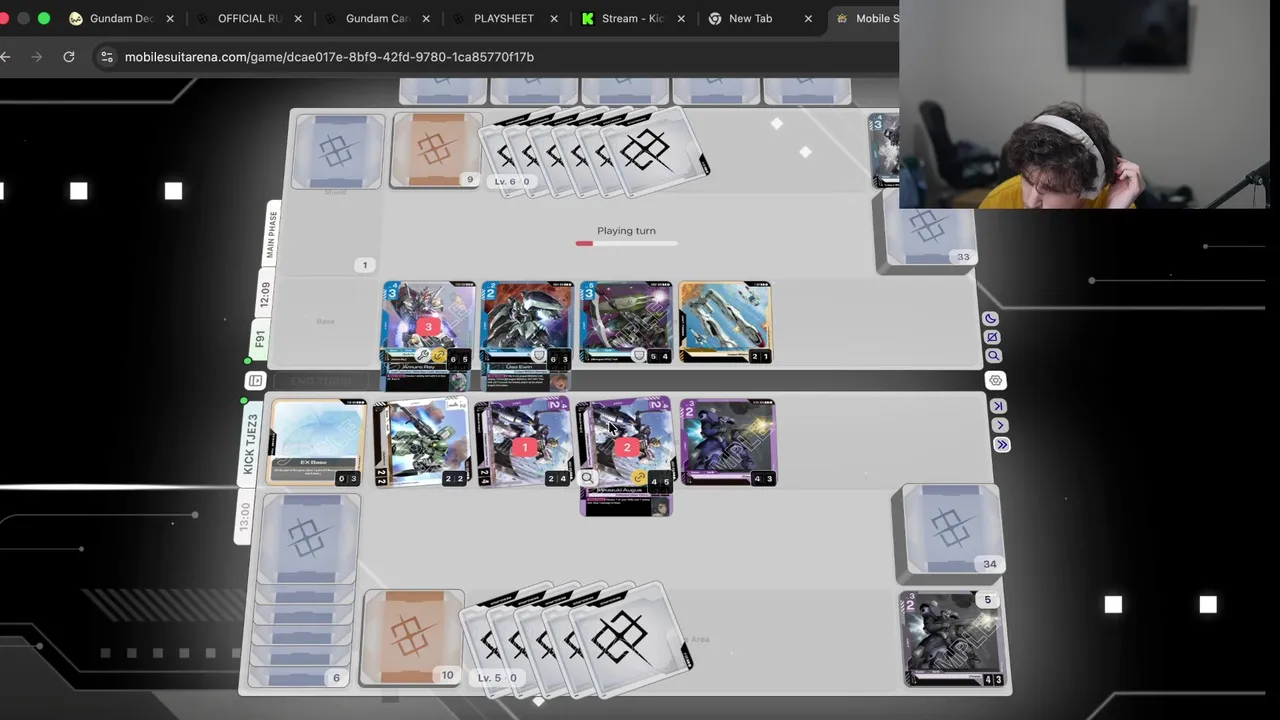The height and width of the screenshot is (720, 1280).
Task: Click the crossed-square icon below the moon
Action: point(992,337)
